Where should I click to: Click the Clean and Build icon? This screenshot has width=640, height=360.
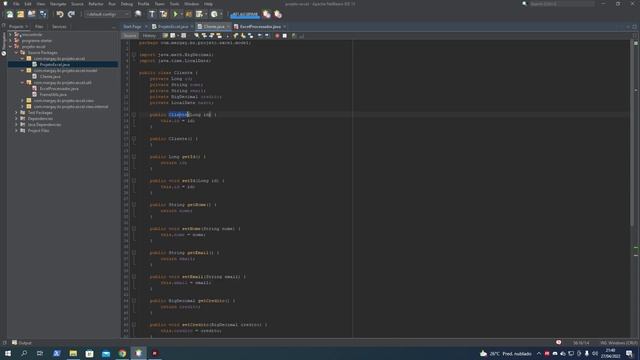163,14
